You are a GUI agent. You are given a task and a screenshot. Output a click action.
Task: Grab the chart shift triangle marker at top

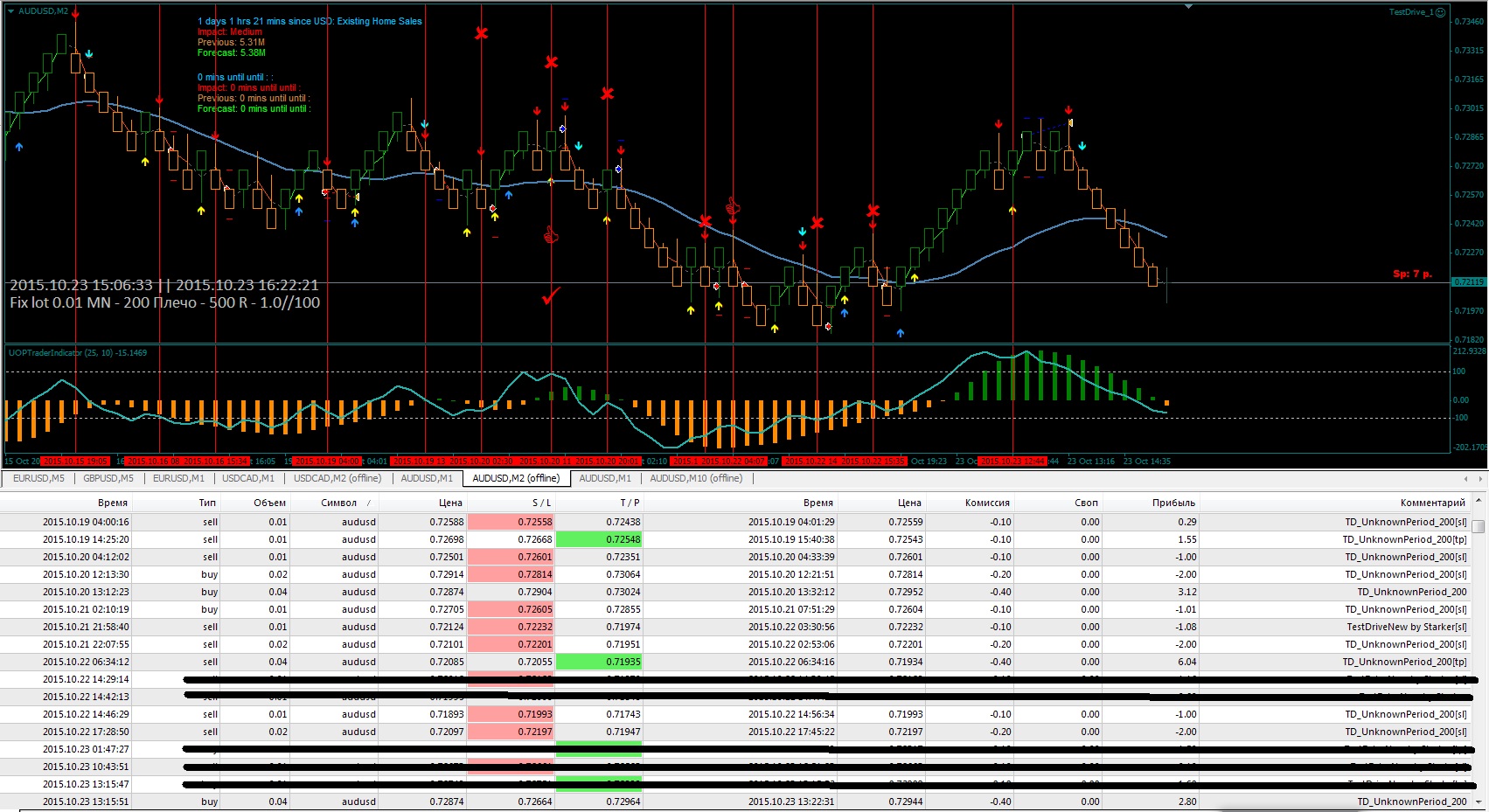tap(1188, 6)
